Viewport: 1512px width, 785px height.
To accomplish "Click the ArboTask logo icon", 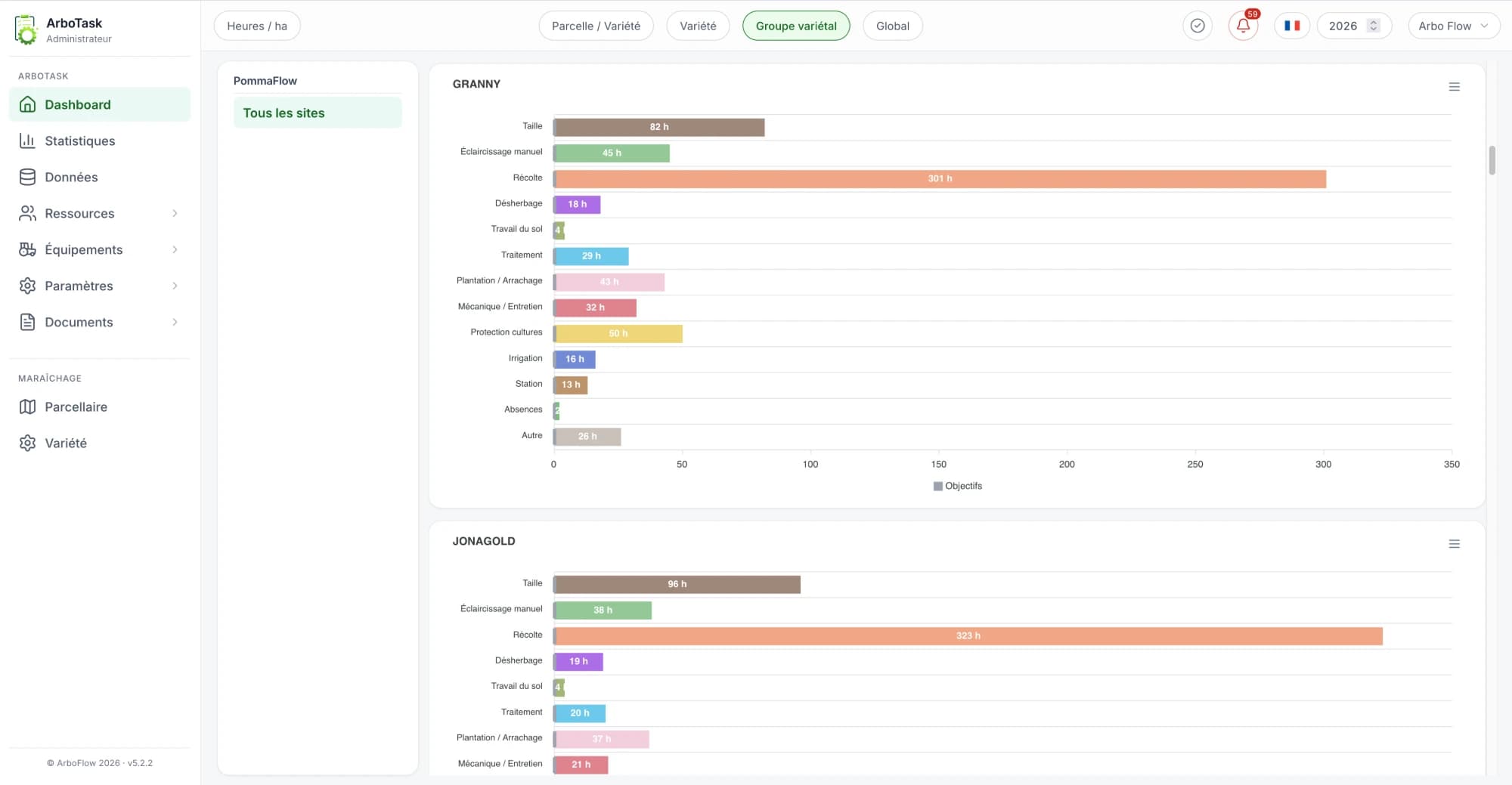I will tap(26, 30).
